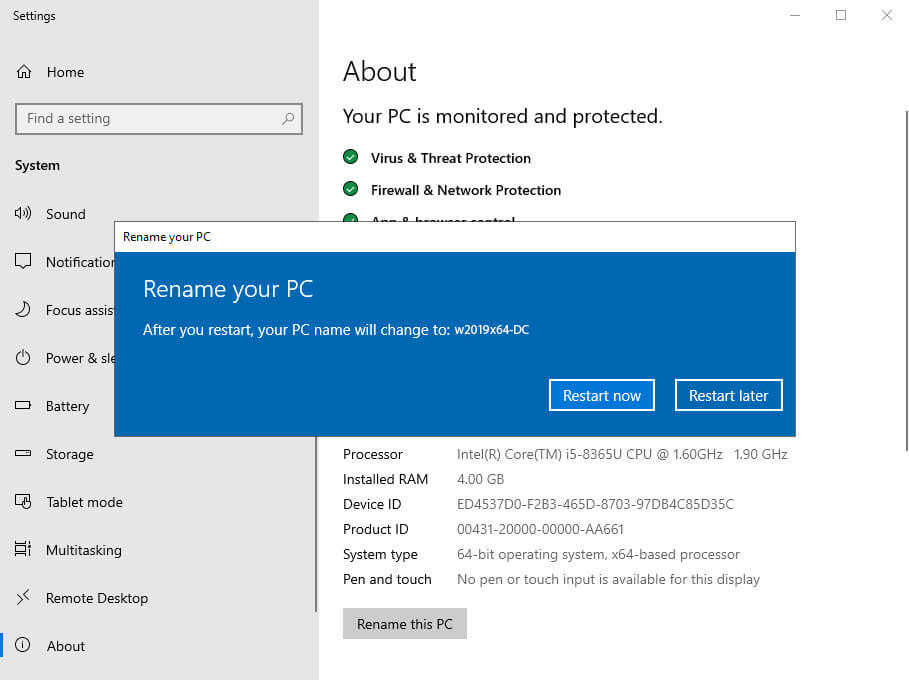Select Tablet mode in sidebar

(85, 502)
